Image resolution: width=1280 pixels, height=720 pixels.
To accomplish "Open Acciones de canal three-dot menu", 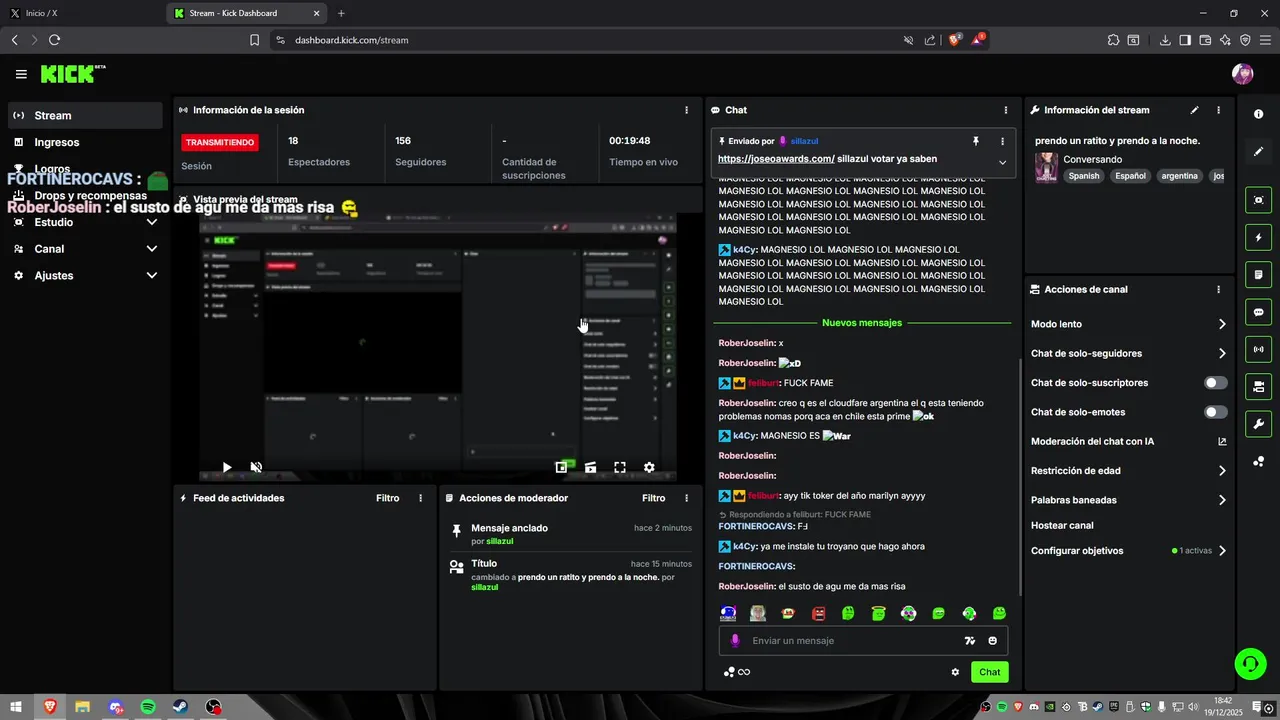I will pyautogui.click(x=1218, y=289).
